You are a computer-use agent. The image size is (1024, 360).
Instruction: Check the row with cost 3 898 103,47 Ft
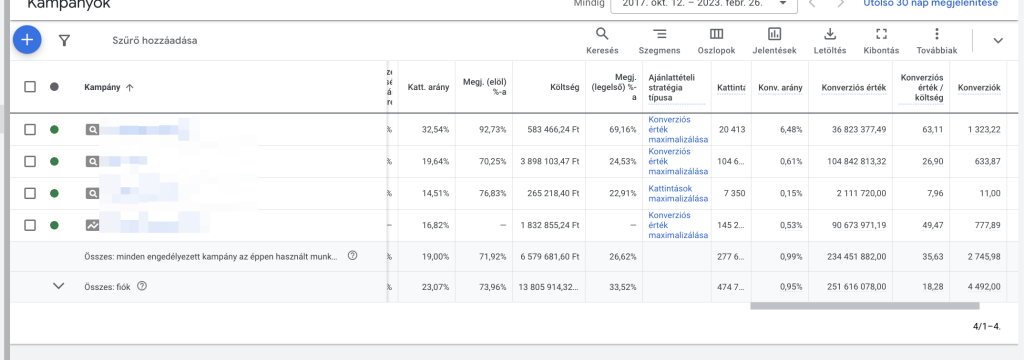30,161
